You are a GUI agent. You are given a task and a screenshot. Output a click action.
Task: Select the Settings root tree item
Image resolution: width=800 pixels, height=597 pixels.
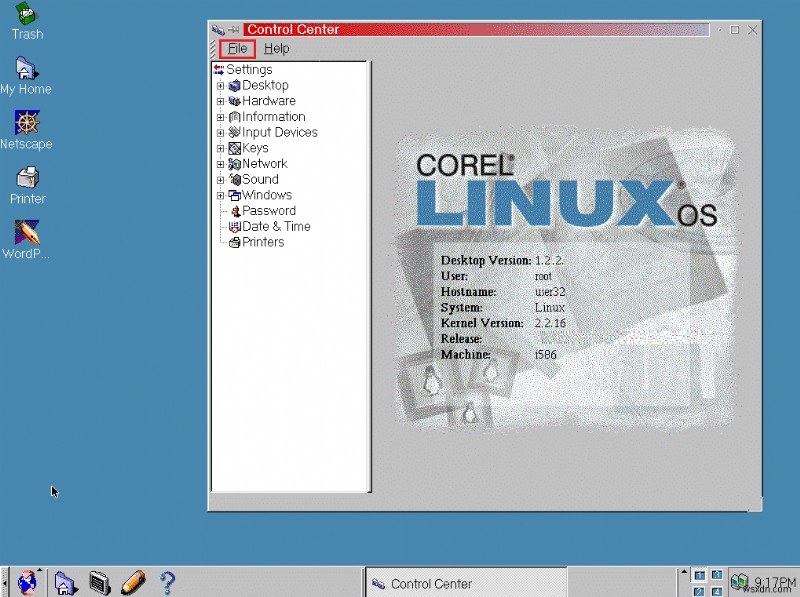pos(243,69)
